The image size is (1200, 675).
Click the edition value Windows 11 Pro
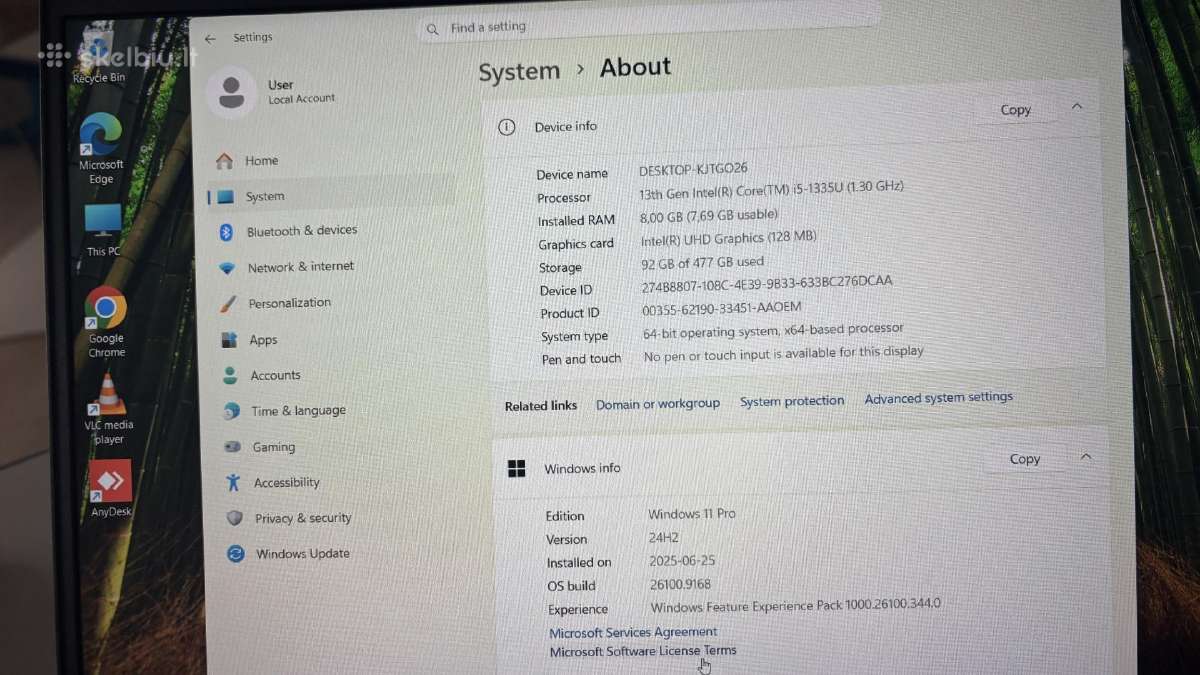coord(691,514)
